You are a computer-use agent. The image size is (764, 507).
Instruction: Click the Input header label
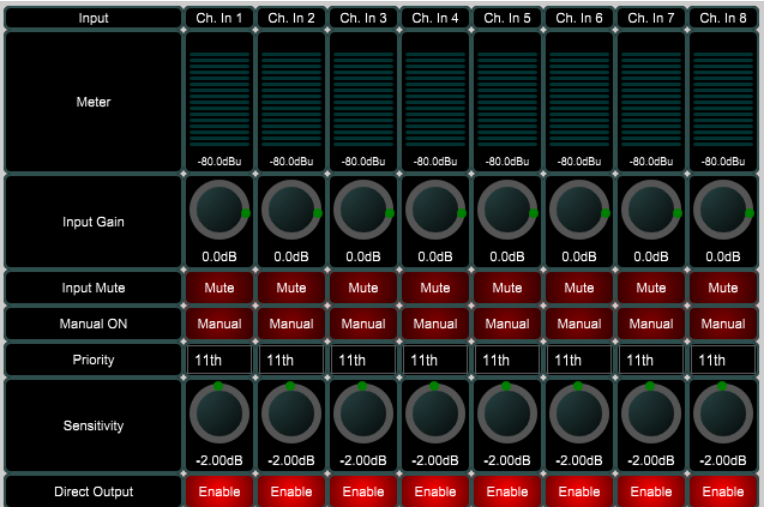(93, 18)
